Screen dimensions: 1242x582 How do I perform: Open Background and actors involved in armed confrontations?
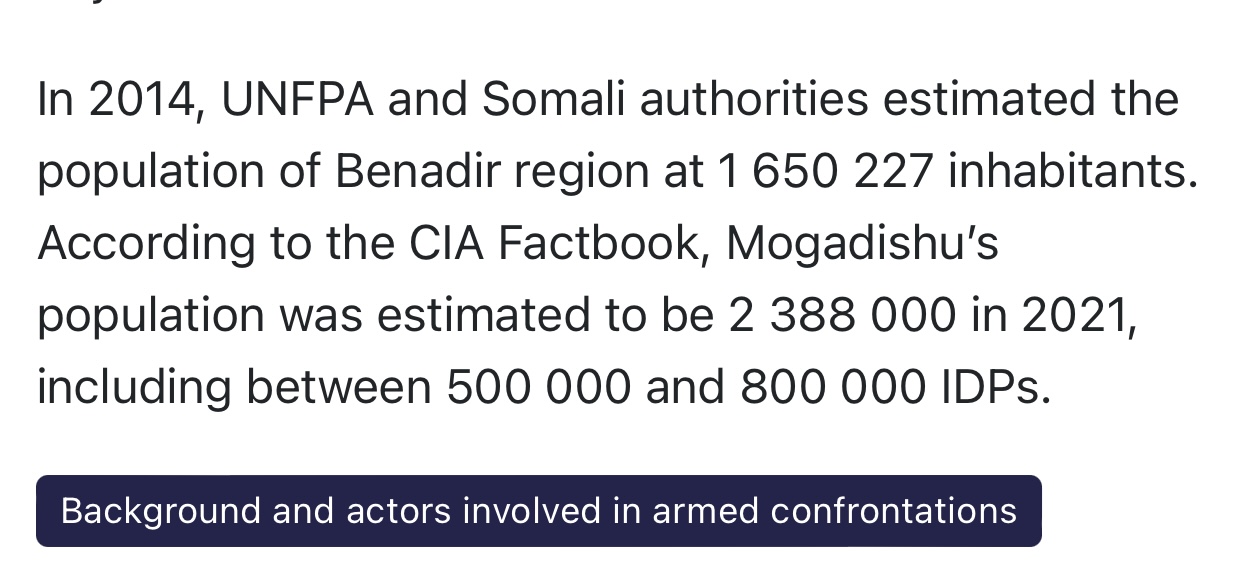(x=539, y=511)
